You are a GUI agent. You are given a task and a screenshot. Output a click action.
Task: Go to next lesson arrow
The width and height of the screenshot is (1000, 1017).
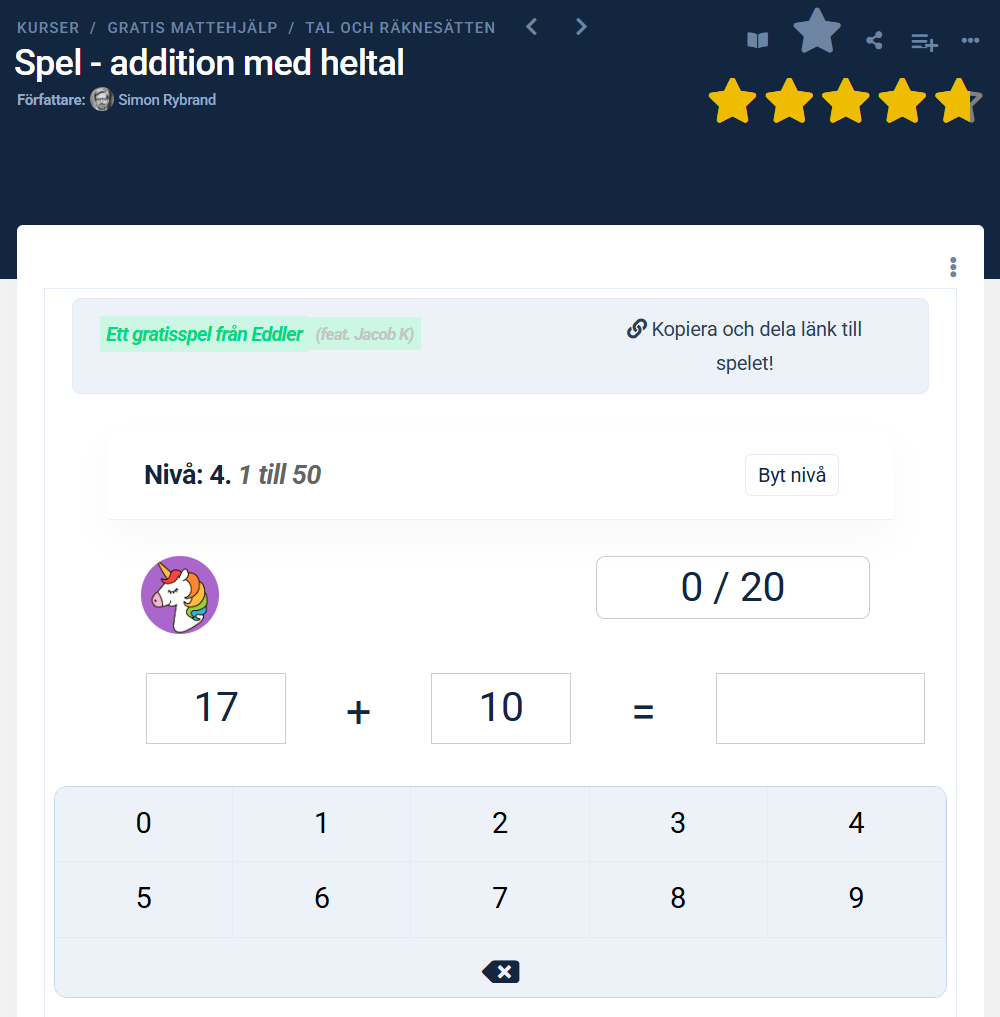point(581,27)
